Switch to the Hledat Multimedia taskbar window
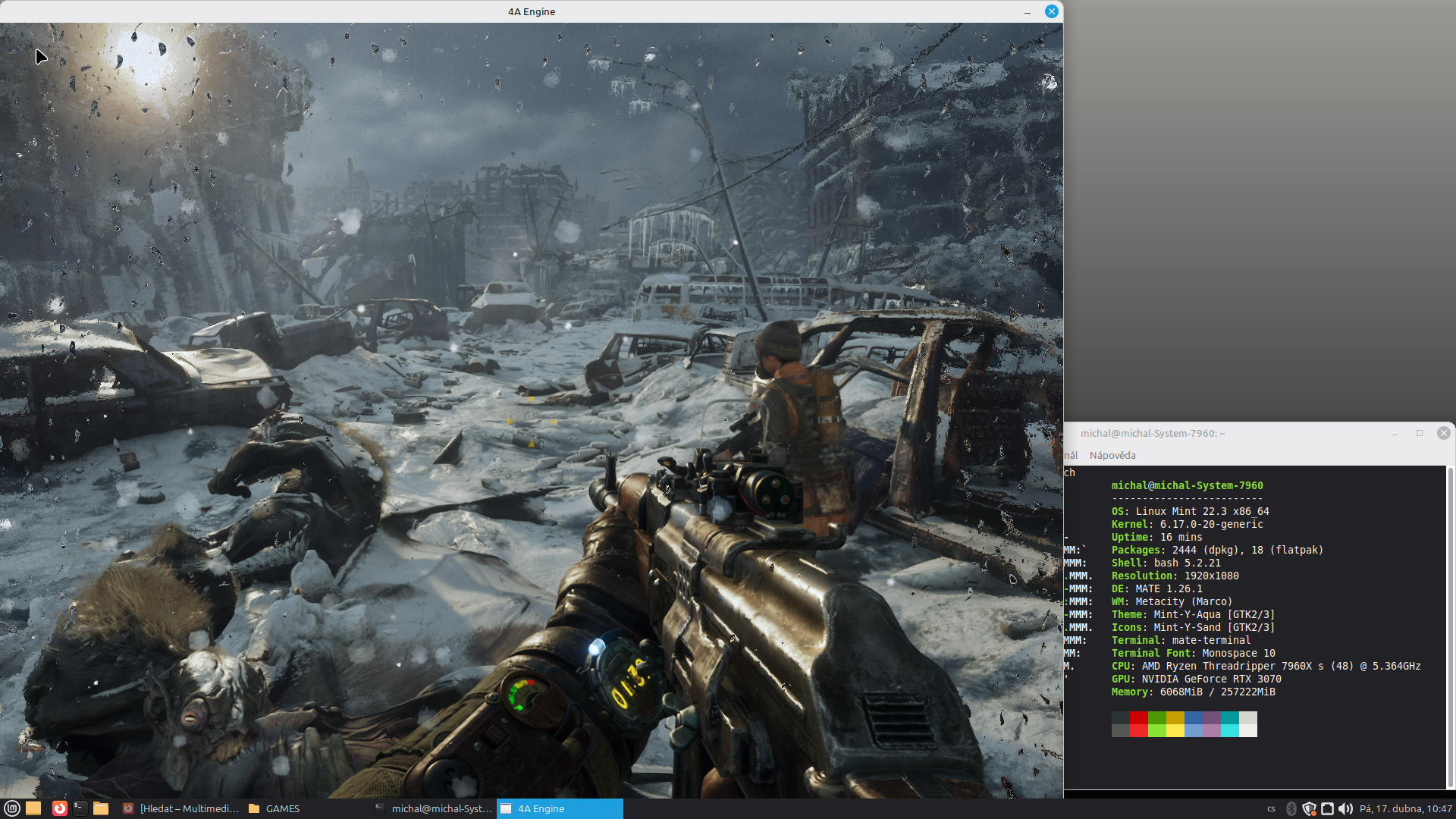 (x=182, y=808)
